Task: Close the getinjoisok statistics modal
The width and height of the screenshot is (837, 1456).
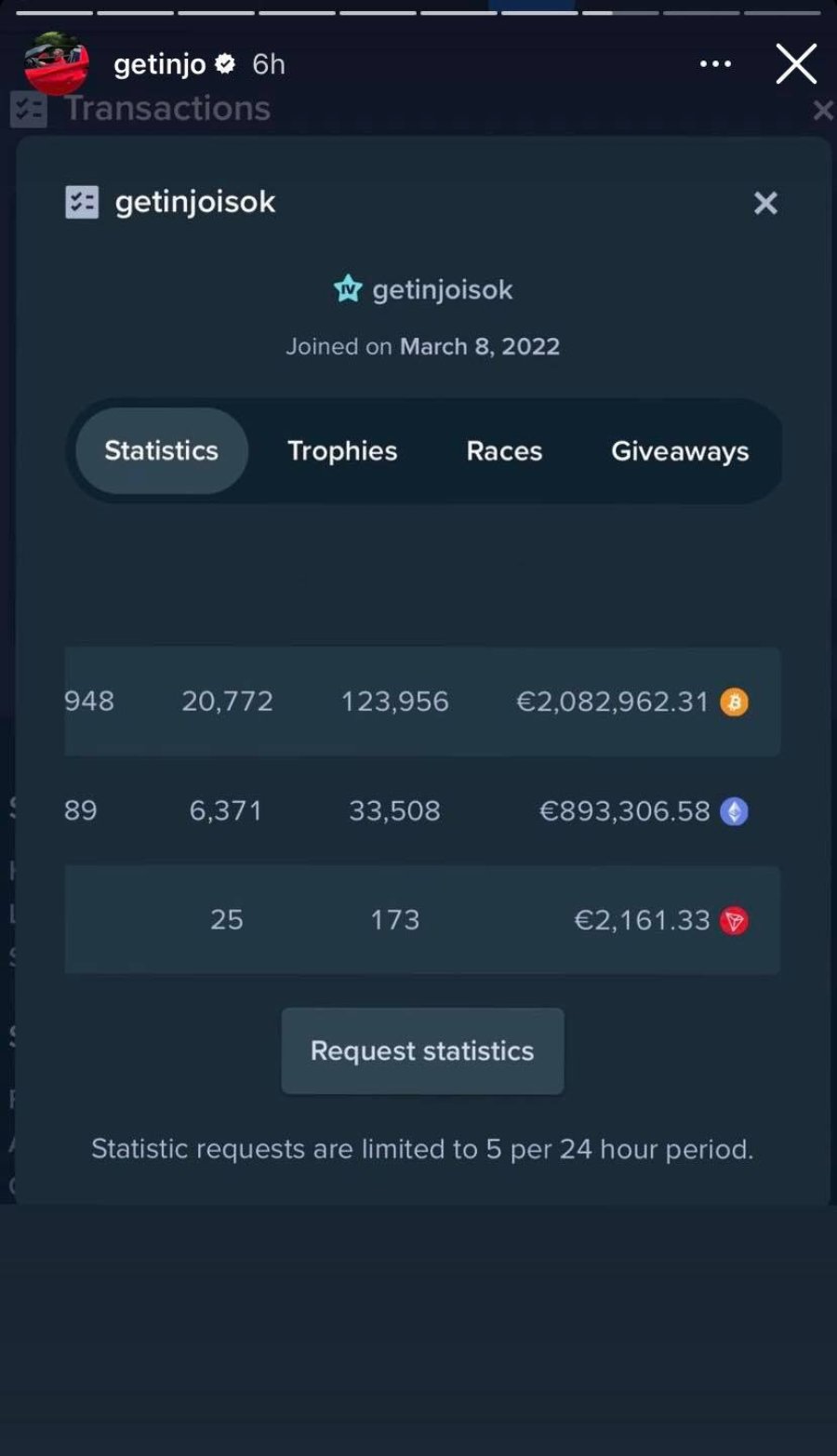Action: [765, 203]
